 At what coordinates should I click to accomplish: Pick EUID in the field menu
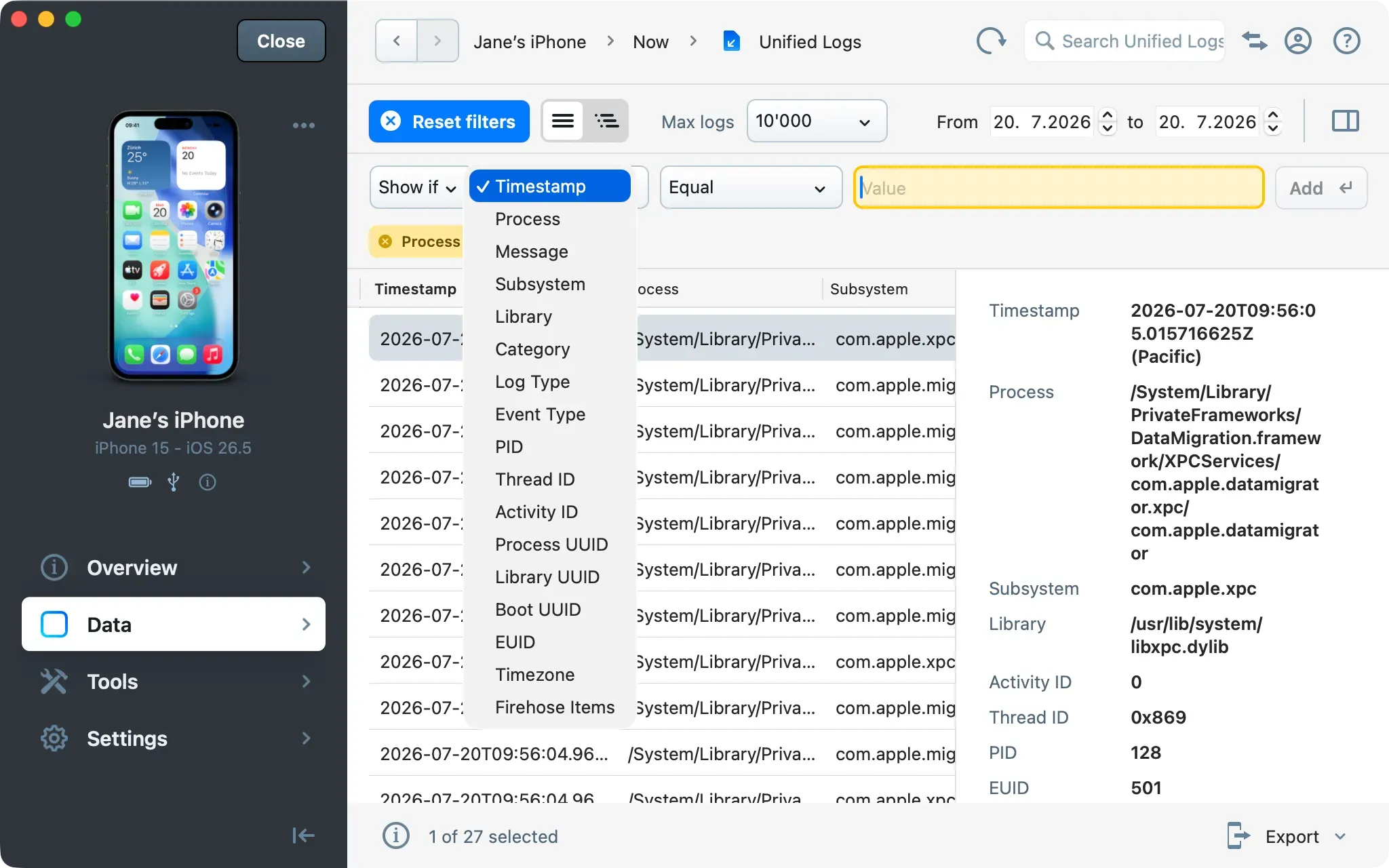tap(550, 642)
